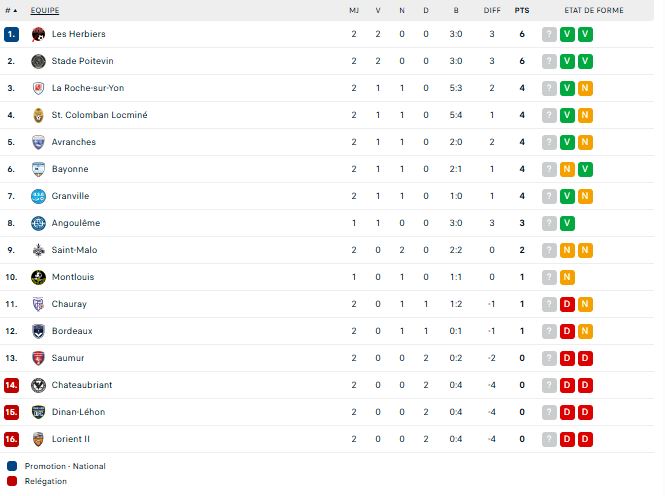This screenshot has height=496, width=665.
Task: Sort table by the # rank column
Action: pyautogui.click(x=11, y=11)
